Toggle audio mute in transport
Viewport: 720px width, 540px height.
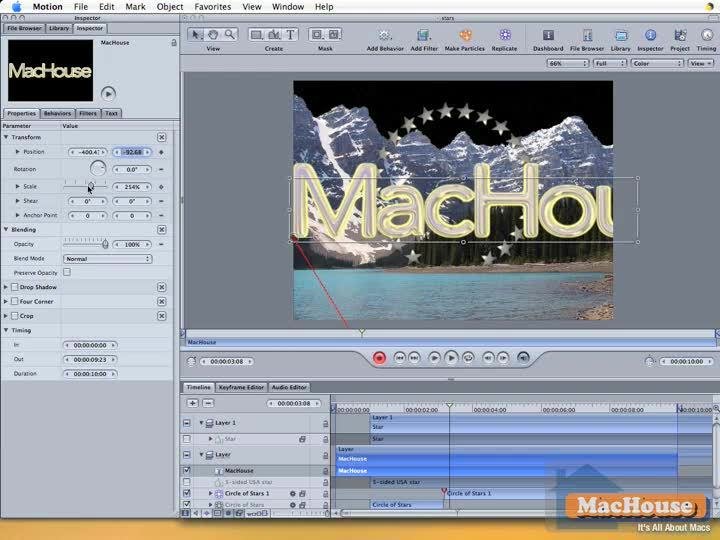pyautogui.click(x=523, y=358)
